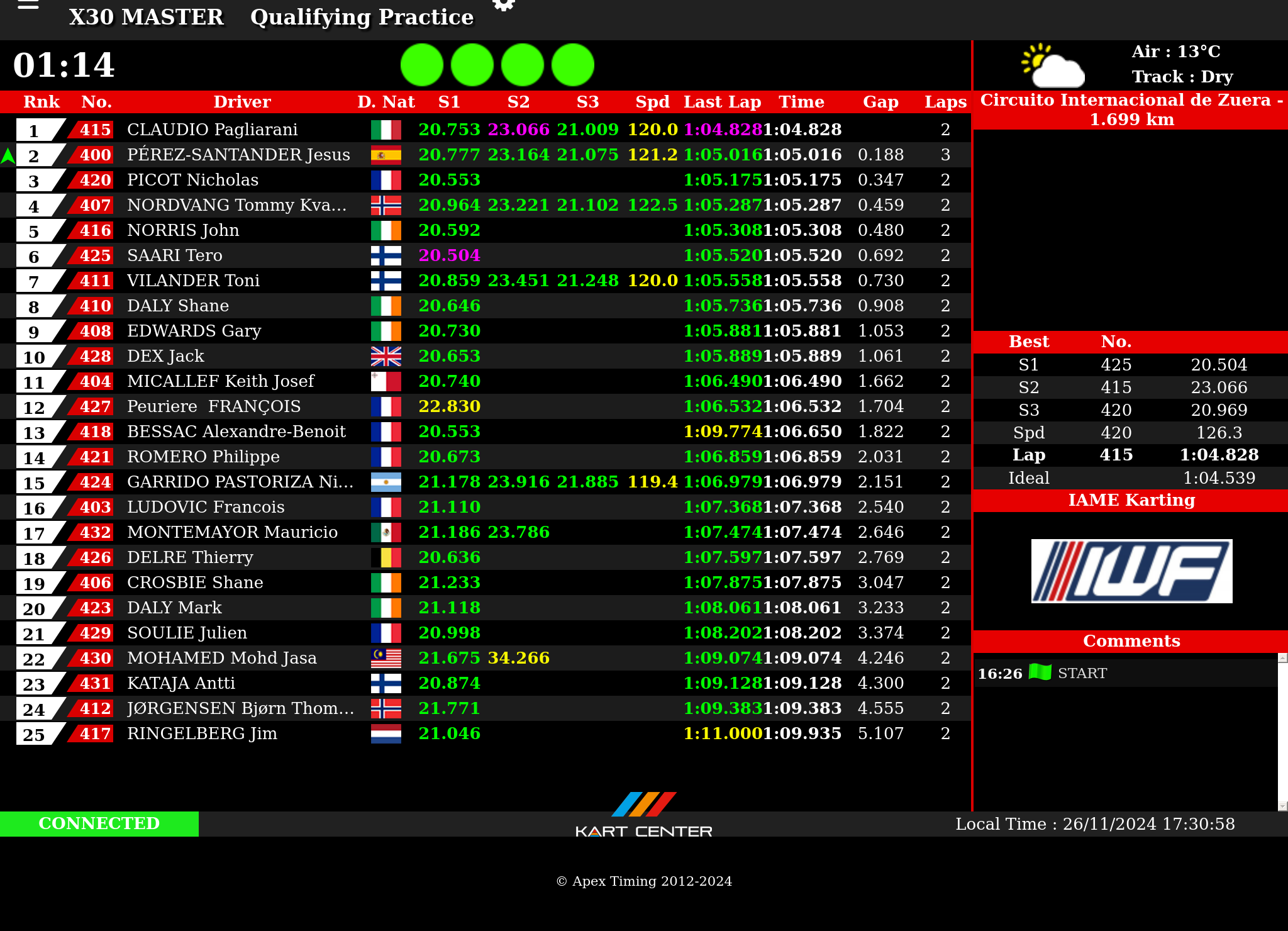This screenshot has height=931, width=1288.
Task: Click the green START flag icon
Action: point(1040,672)
